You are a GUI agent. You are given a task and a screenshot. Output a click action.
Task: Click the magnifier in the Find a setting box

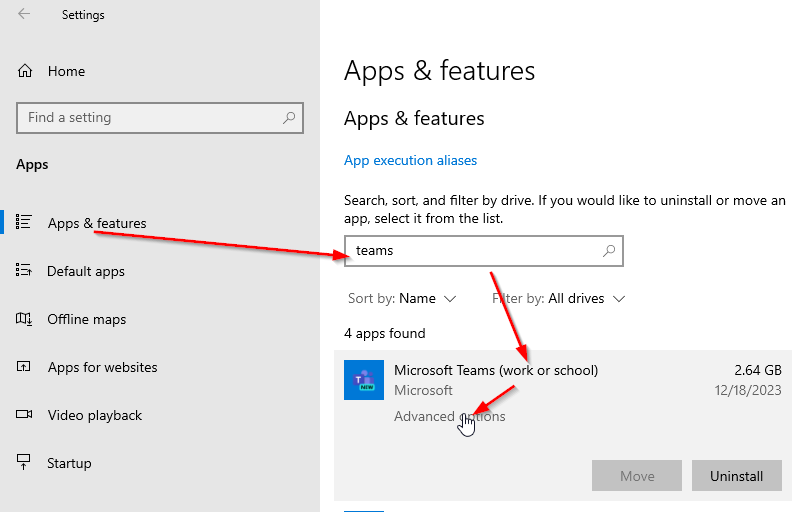point(289,118)
